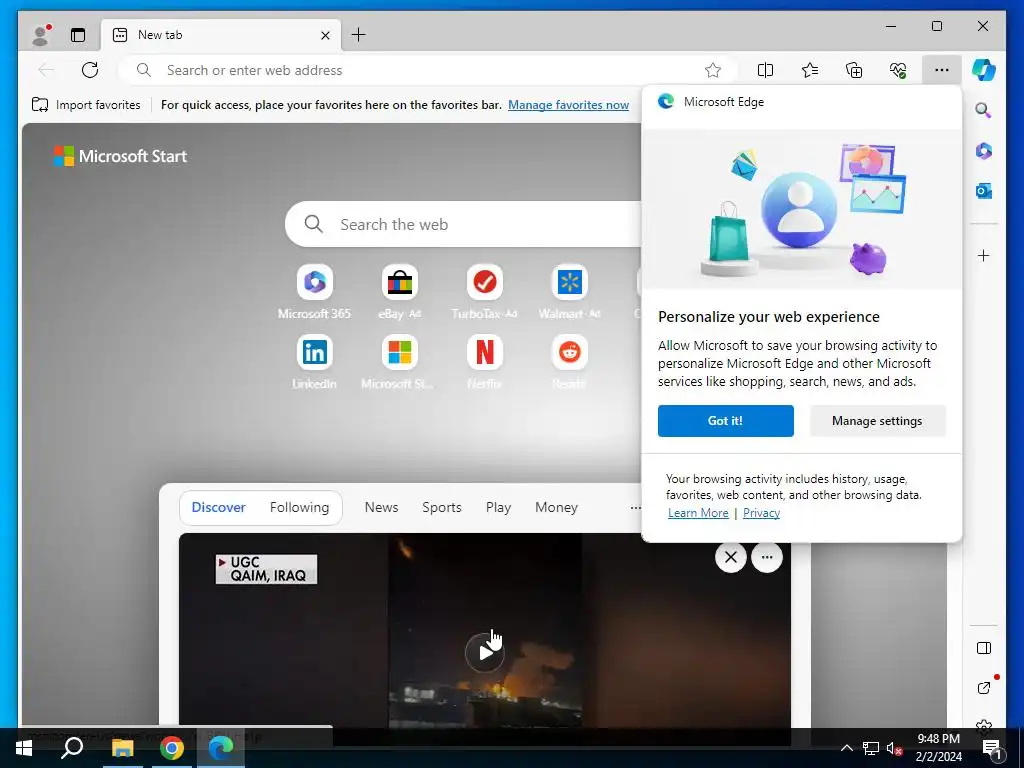Switch to the Following tab
The image size is (1024, 768).
click(x=299, y=507)
